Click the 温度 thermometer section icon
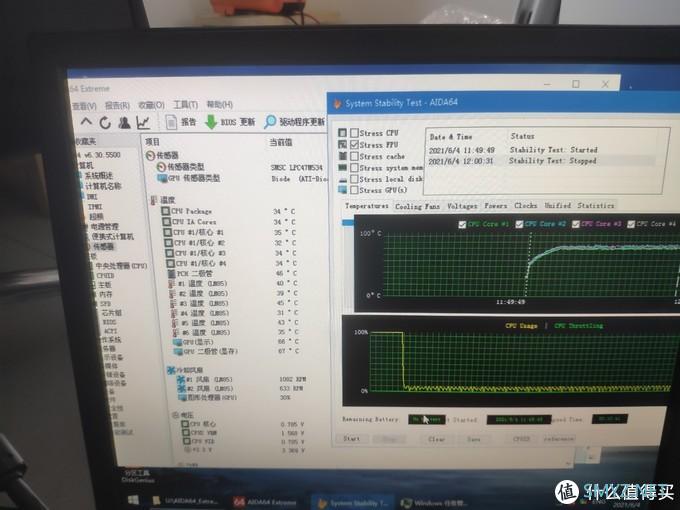The width and height of the screenshot is (680, 510). (x=154, y=200)
